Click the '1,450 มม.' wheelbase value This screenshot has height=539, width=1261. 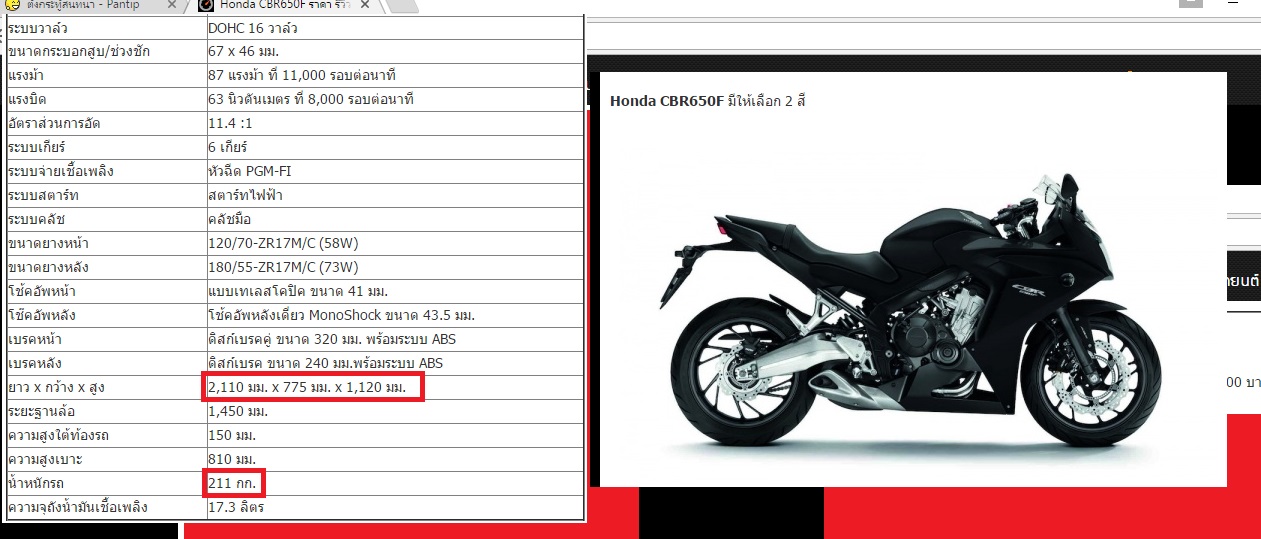coord(238,412)
